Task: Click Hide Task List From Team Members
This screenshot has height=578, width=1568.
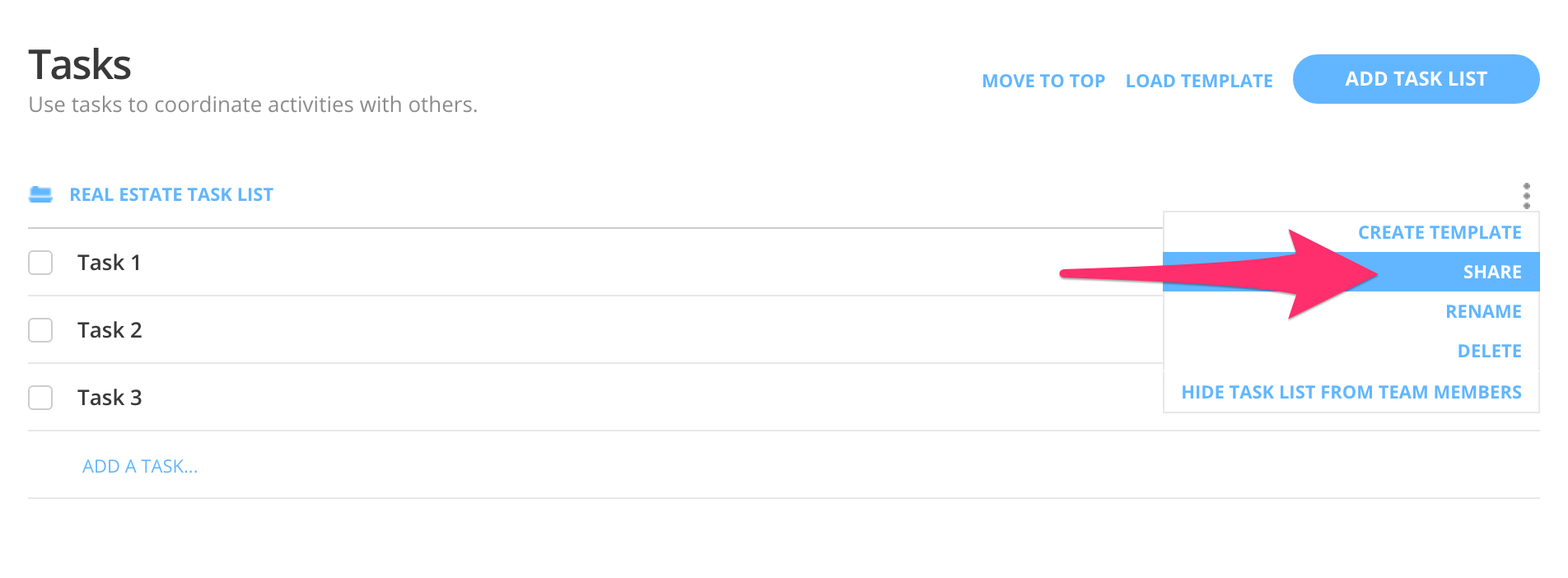Action: [1351, 393]
